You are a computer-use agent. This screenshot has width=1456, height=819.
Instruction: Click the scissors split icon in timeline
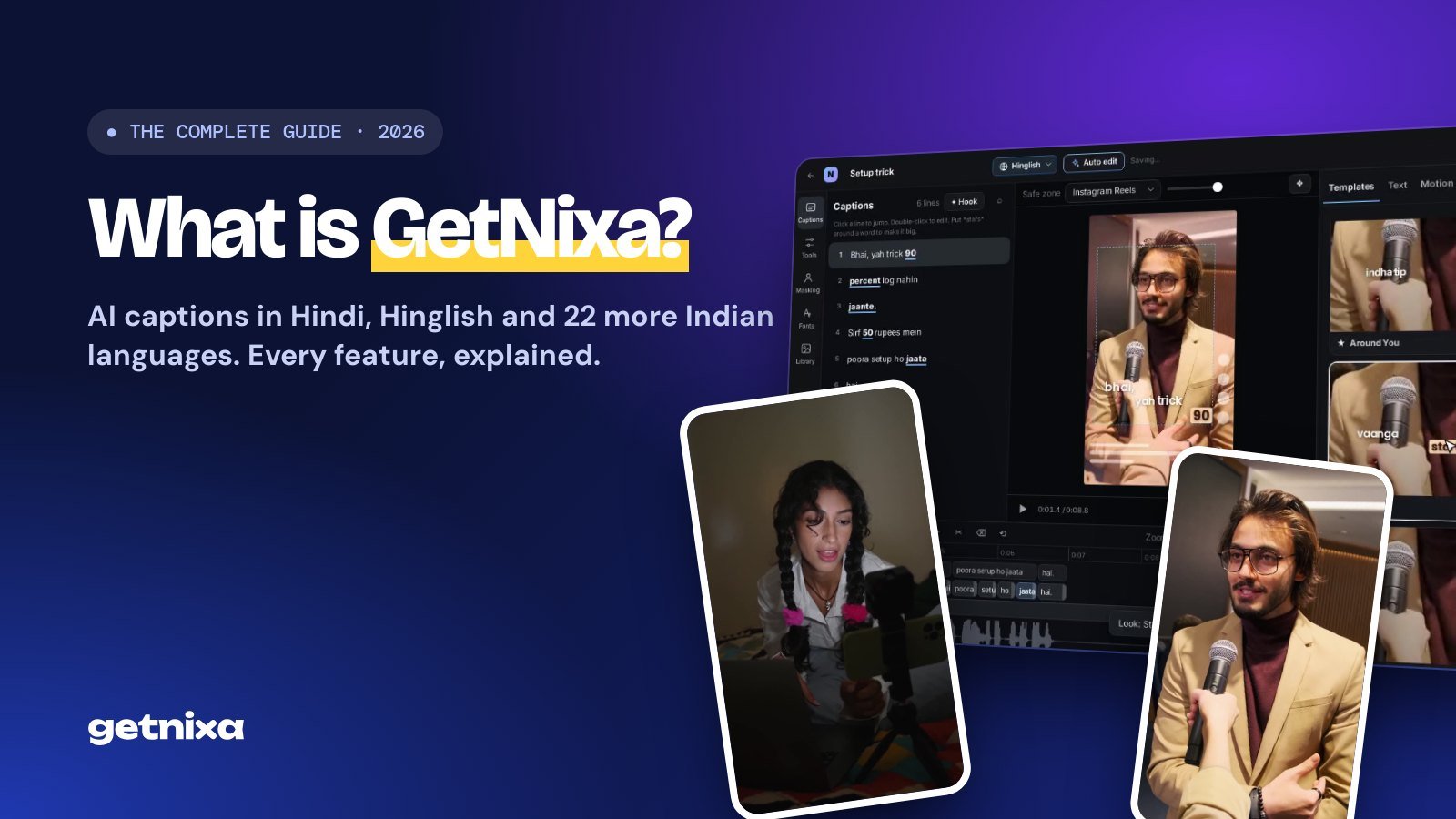[x=958, y=532]
